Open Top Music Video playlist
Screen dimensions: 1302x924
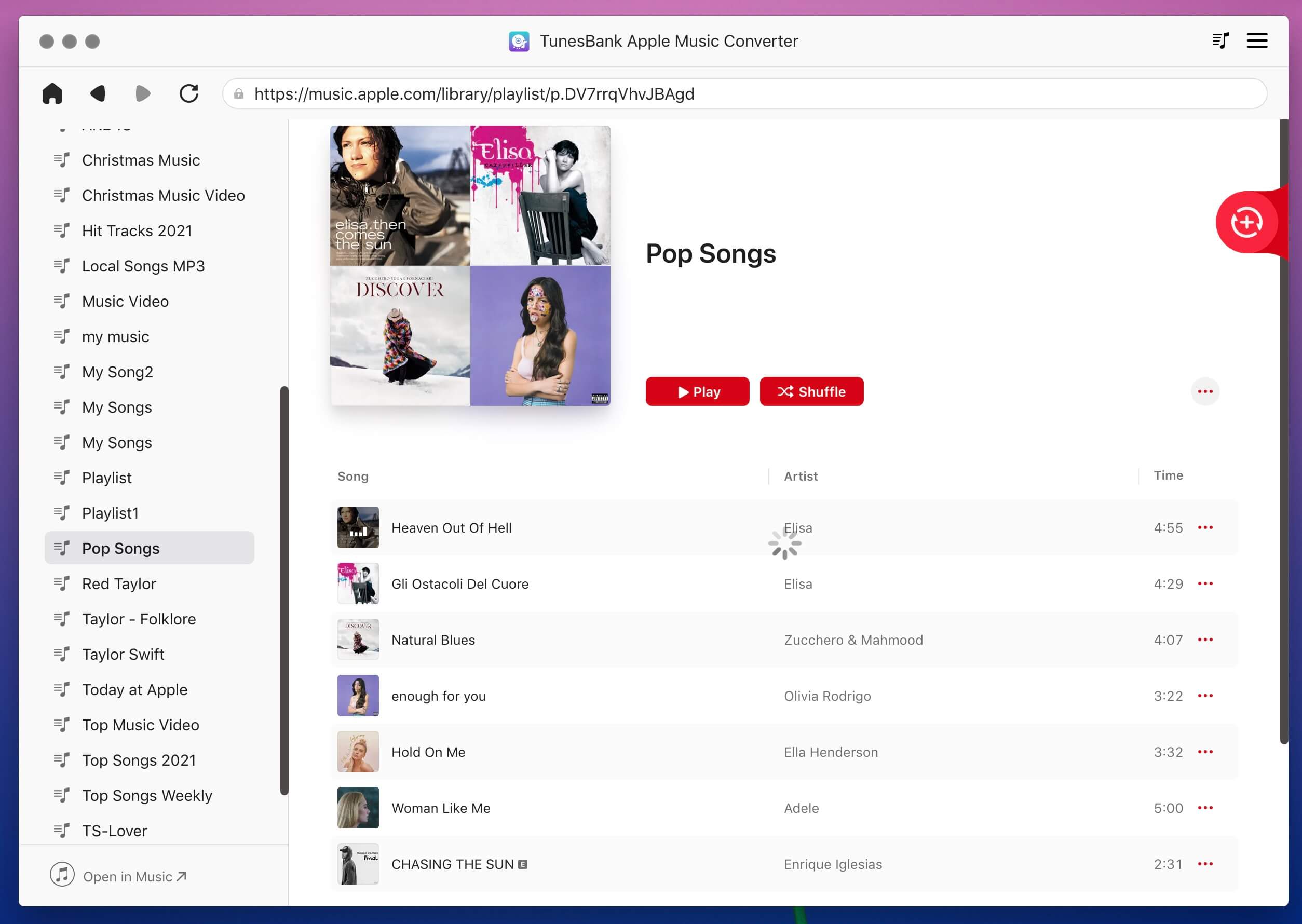[x=150, y=725]
